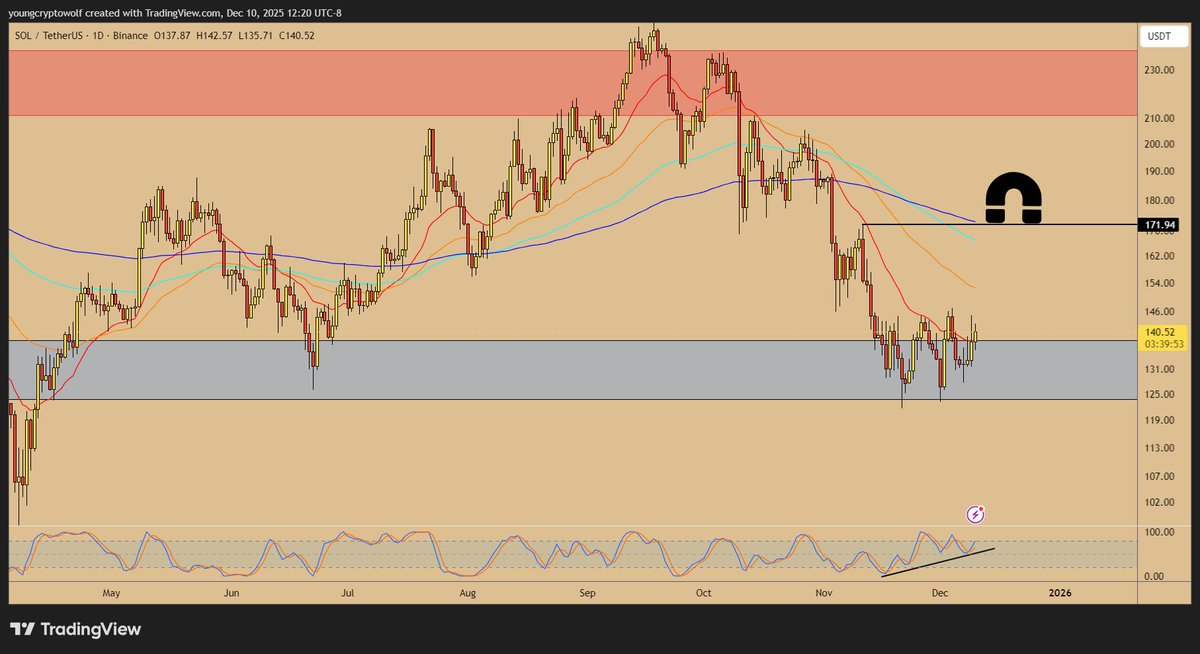Click the 119.00 price axis label
Screen dimensions: 1200x654
pos(1160,421)
